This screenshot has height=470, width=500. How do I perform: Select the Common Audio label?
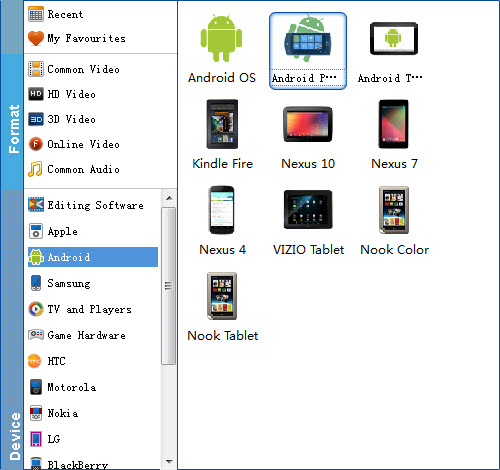pyautogui.click(x=84, y=169)
